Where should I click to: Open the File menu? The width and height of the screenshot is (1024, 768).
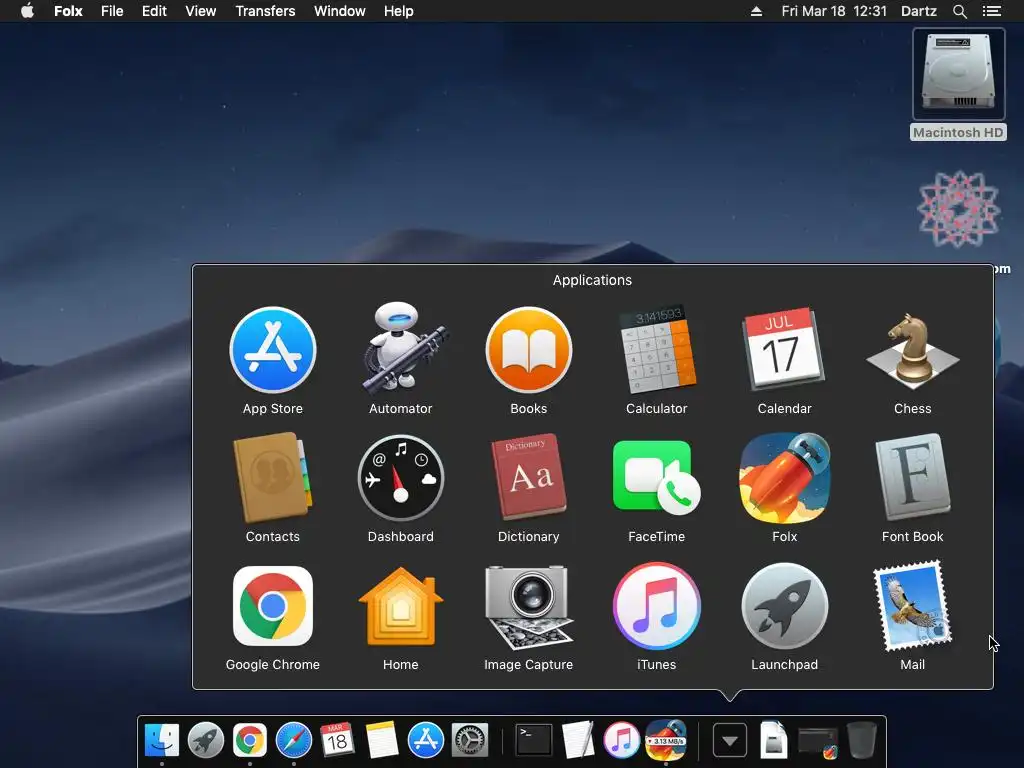click(x=112, y=11)
